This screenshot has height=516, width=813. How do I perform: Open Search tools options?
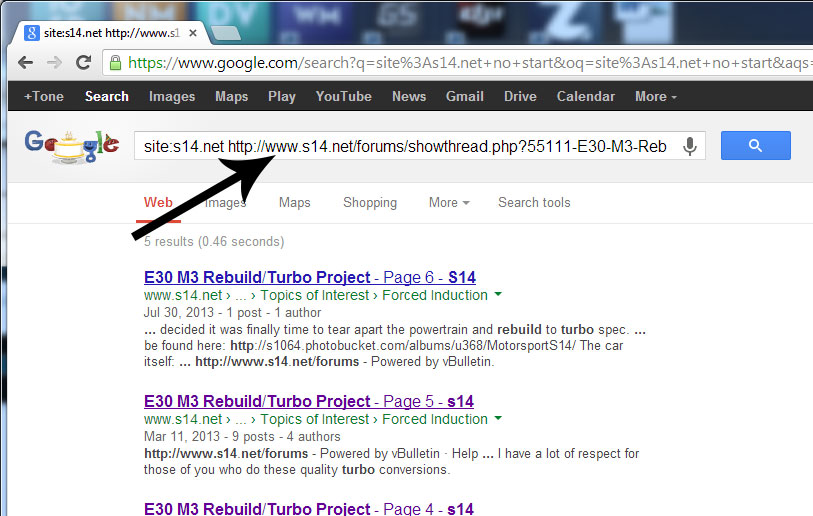(x=534, y=202)
